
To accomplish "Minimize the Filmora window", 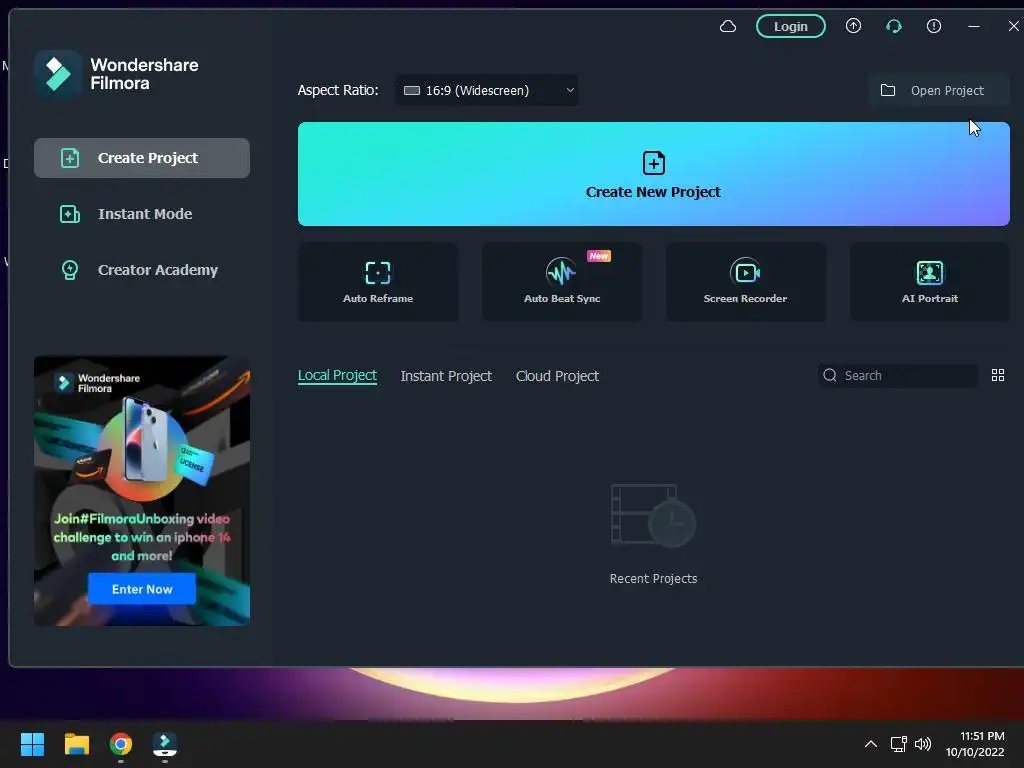I will [x=974, y=27].
